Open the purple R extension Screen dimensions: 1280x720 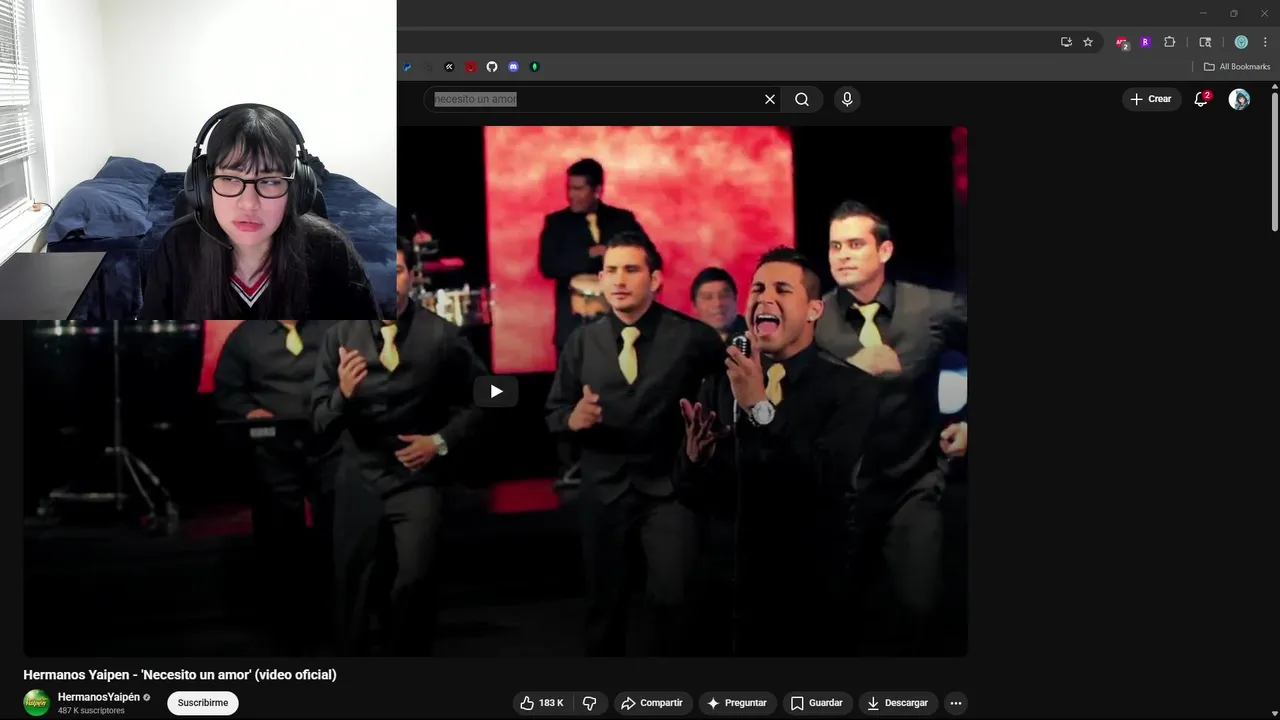[x=1145, y=42]
